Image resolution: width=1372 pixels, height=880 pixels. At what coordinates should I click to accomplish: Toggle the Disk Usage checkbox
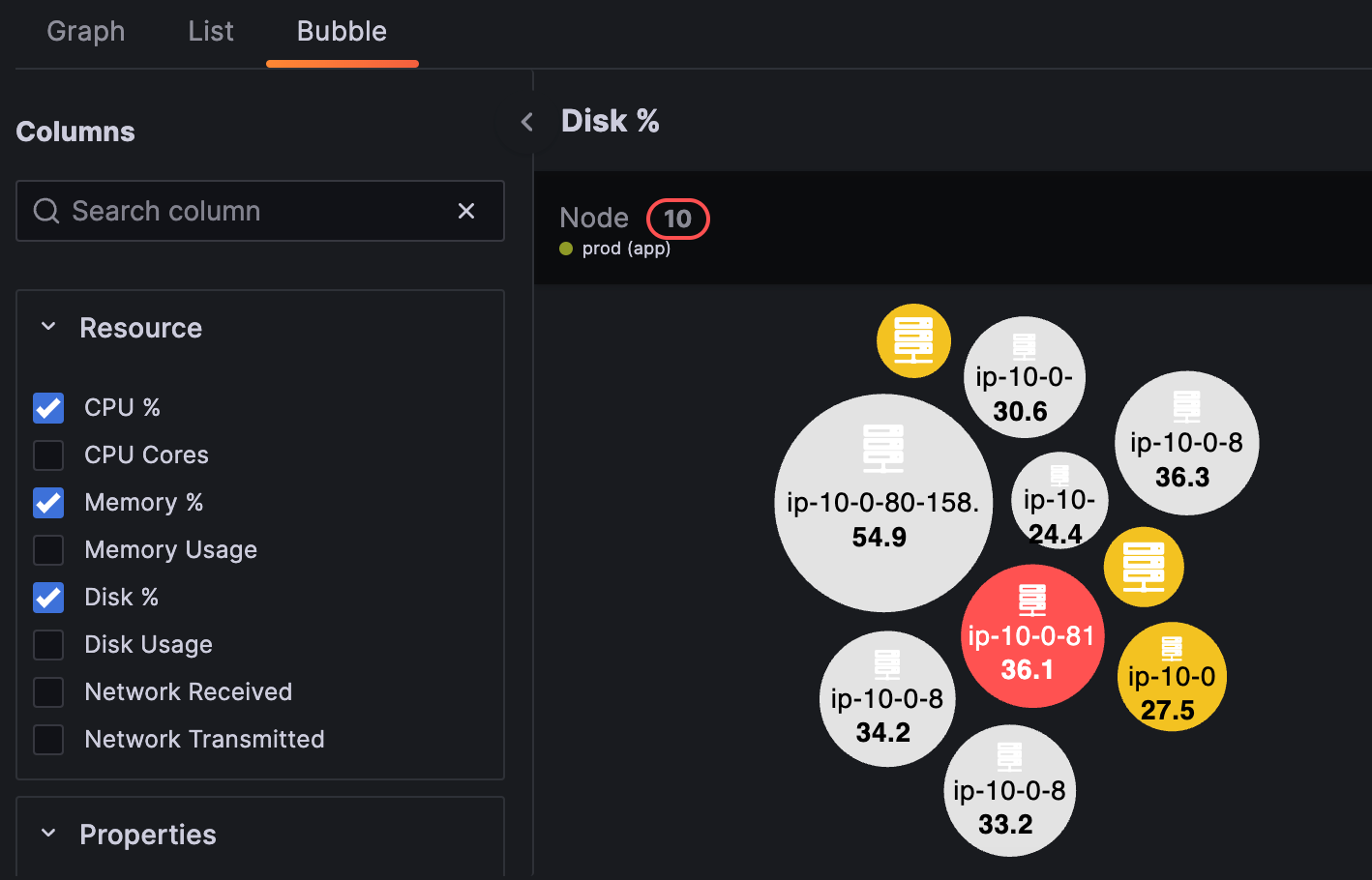click(x=48, y=645)
